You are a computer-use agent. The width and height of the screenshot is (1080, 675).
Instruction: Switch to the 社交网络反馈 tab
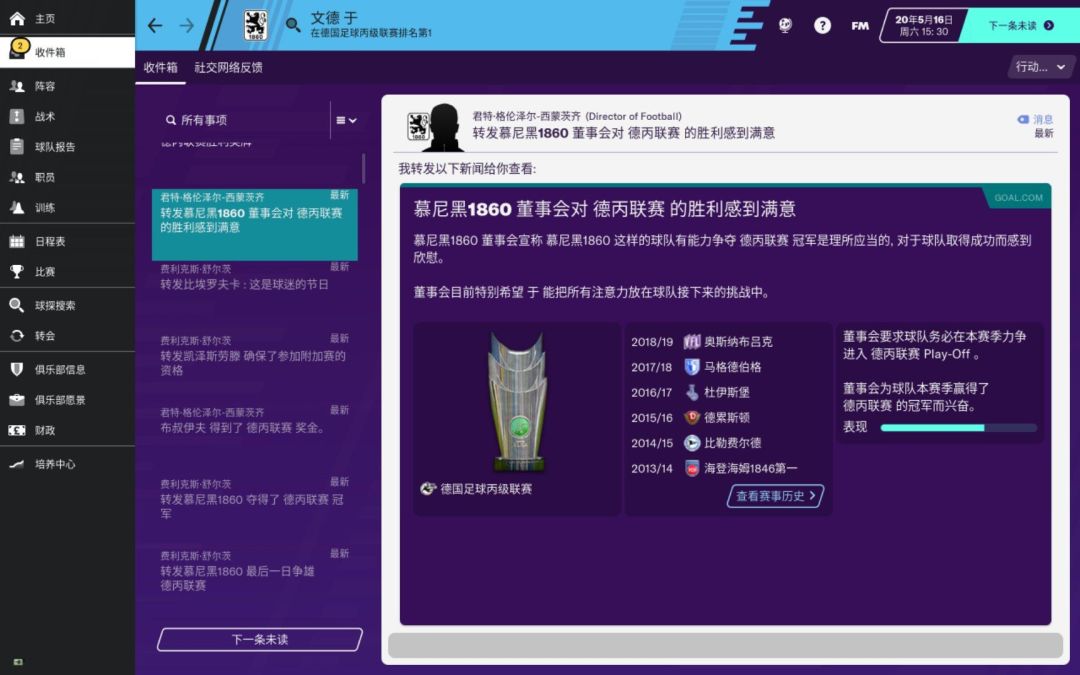228,68
